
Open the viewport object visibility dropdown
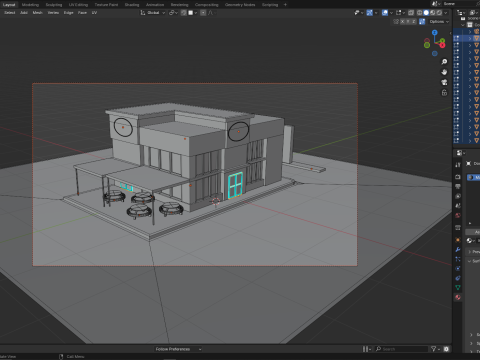(x=359, y=13)
